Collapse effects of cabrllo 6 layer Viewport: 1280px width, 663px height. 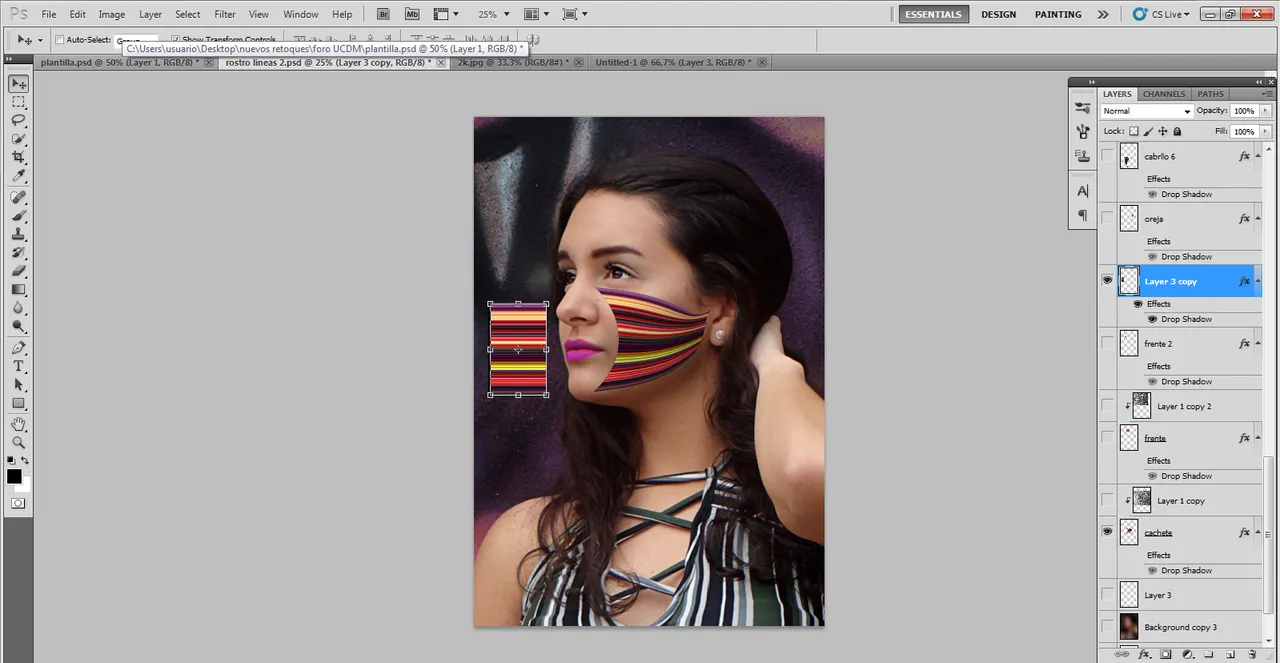point(1258,157)
